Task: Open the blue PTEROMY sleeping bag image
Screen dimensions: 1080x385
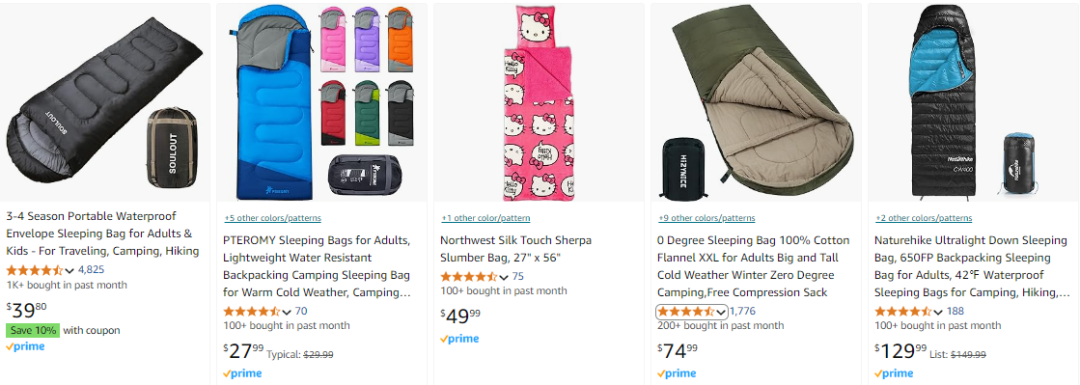Action: [322, 103]
